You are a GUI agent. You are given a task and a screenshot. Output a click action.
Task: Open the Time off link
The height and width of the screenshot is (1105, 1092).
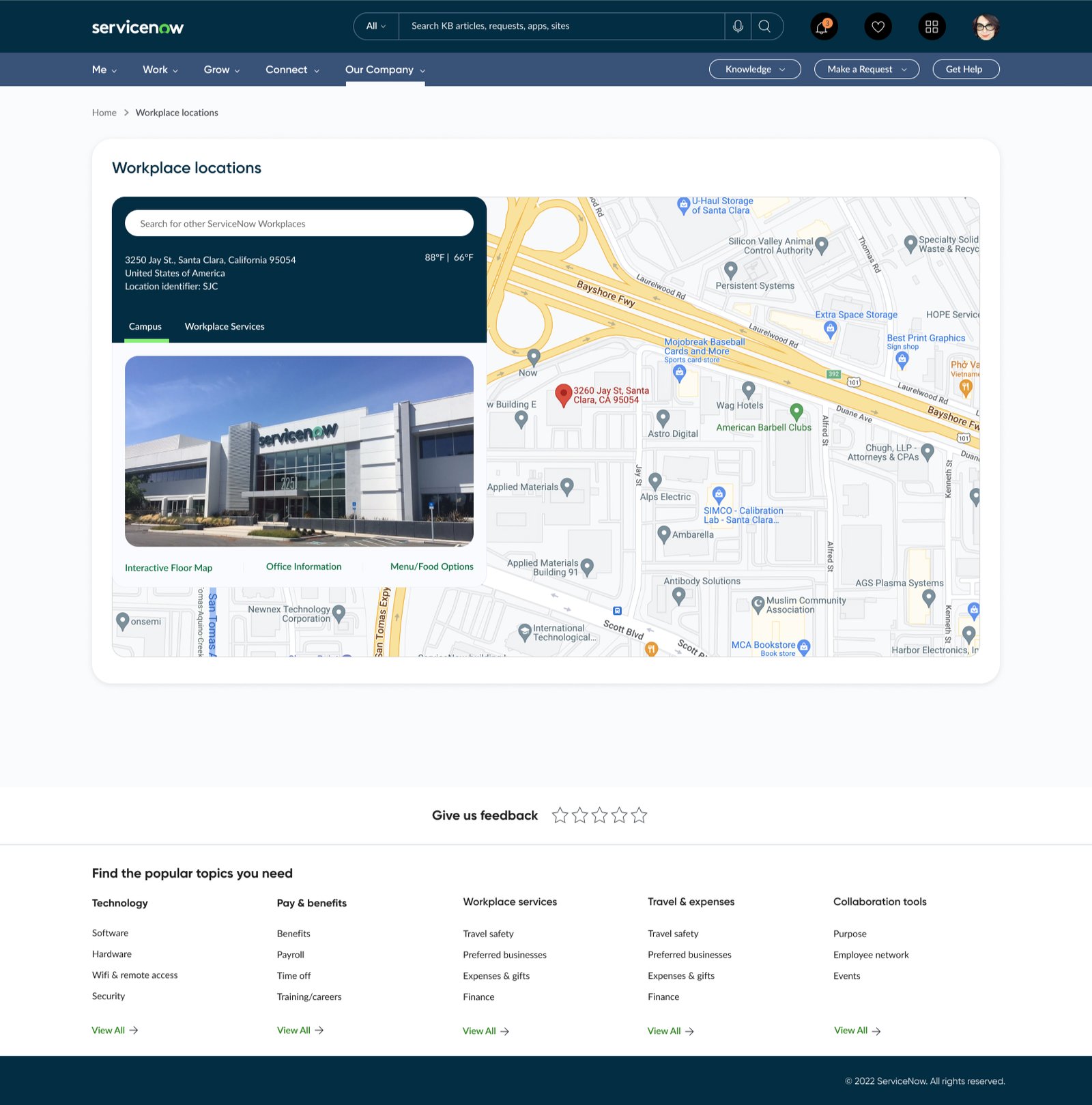coord(294,975)
